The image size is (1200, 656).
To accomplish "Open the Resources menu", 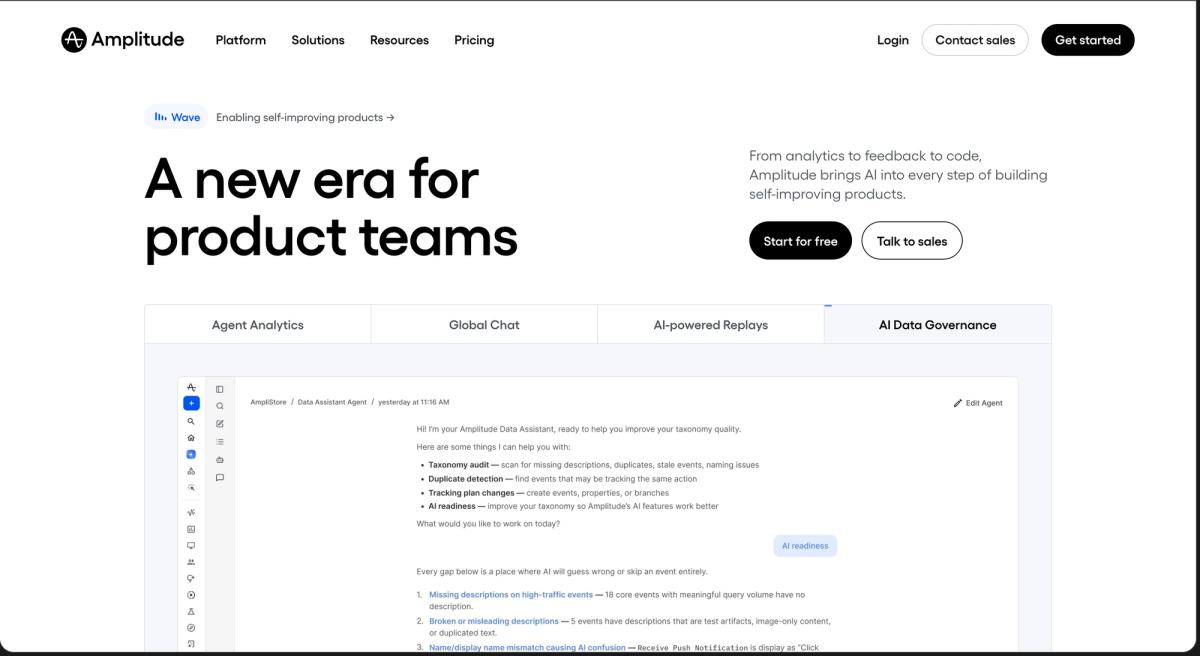I will [399, 40].
